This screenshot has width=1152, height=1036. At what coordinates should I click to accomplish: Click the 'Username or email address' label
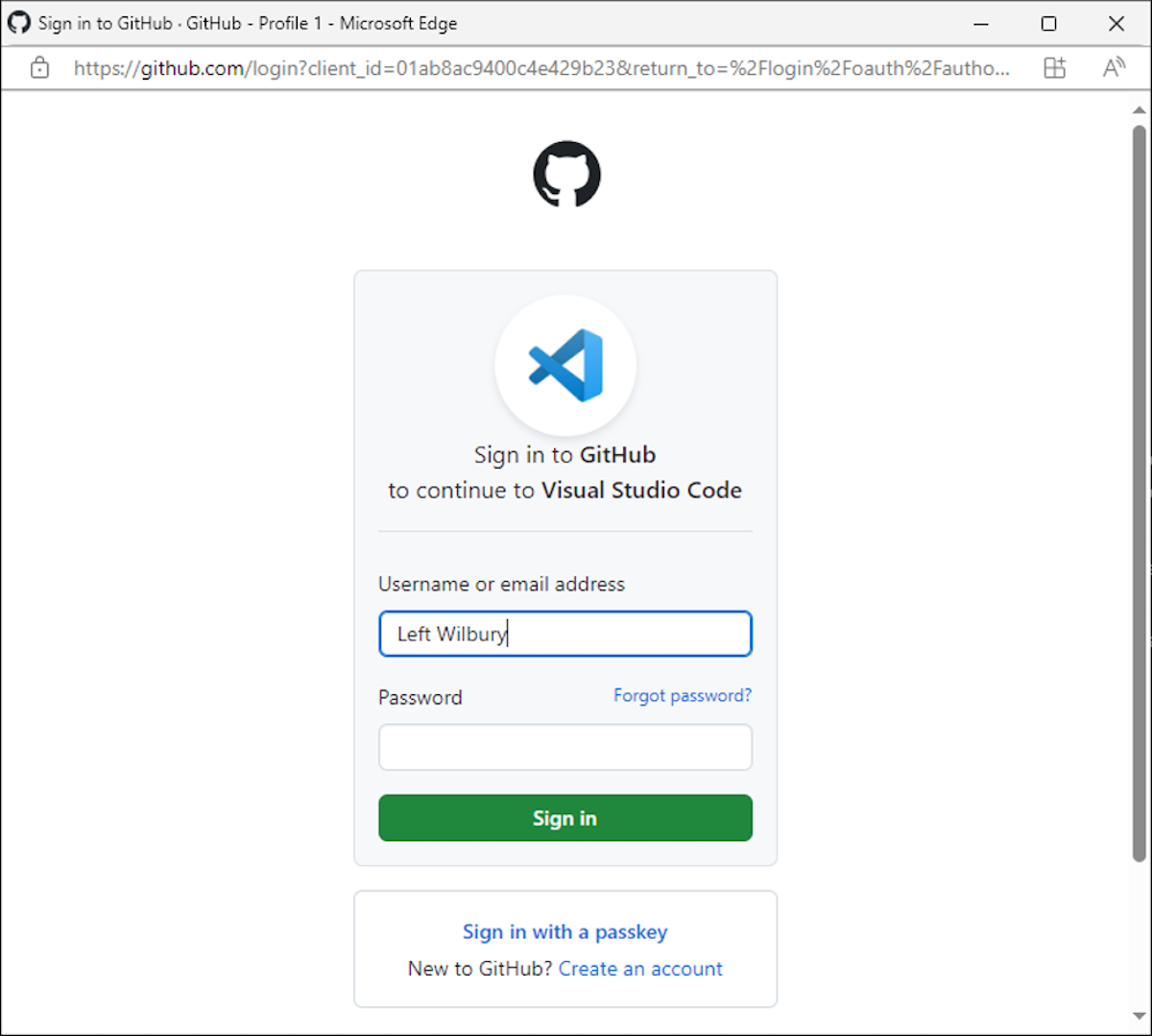[501, 584]
